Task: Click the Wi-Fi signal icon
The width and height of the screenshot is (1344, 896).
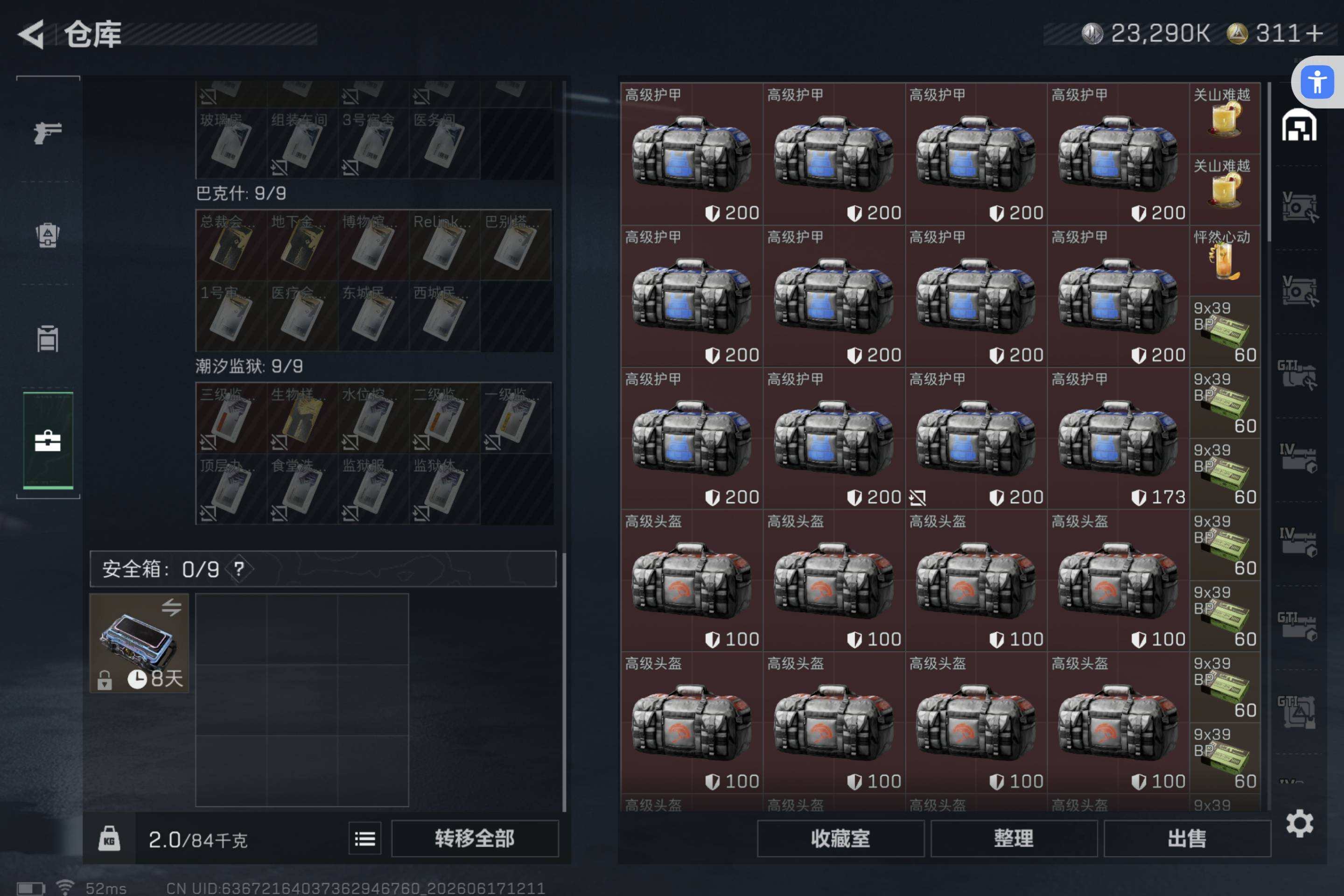Action: click(65, 888)
